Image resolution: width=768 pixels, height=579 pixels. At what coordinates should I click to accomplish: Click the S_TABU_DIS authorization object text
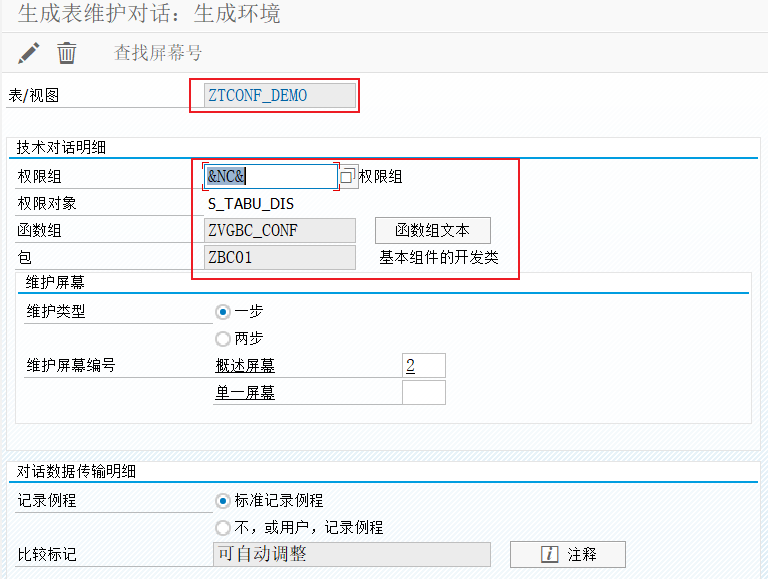click(251, 204)
